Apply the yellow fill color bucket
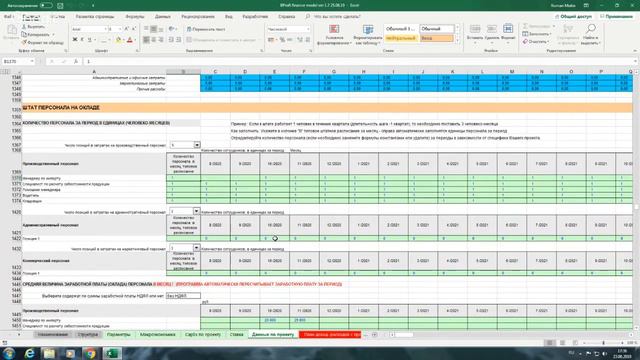Viewport: 640px width, 360px height. (x=118, y=40)
